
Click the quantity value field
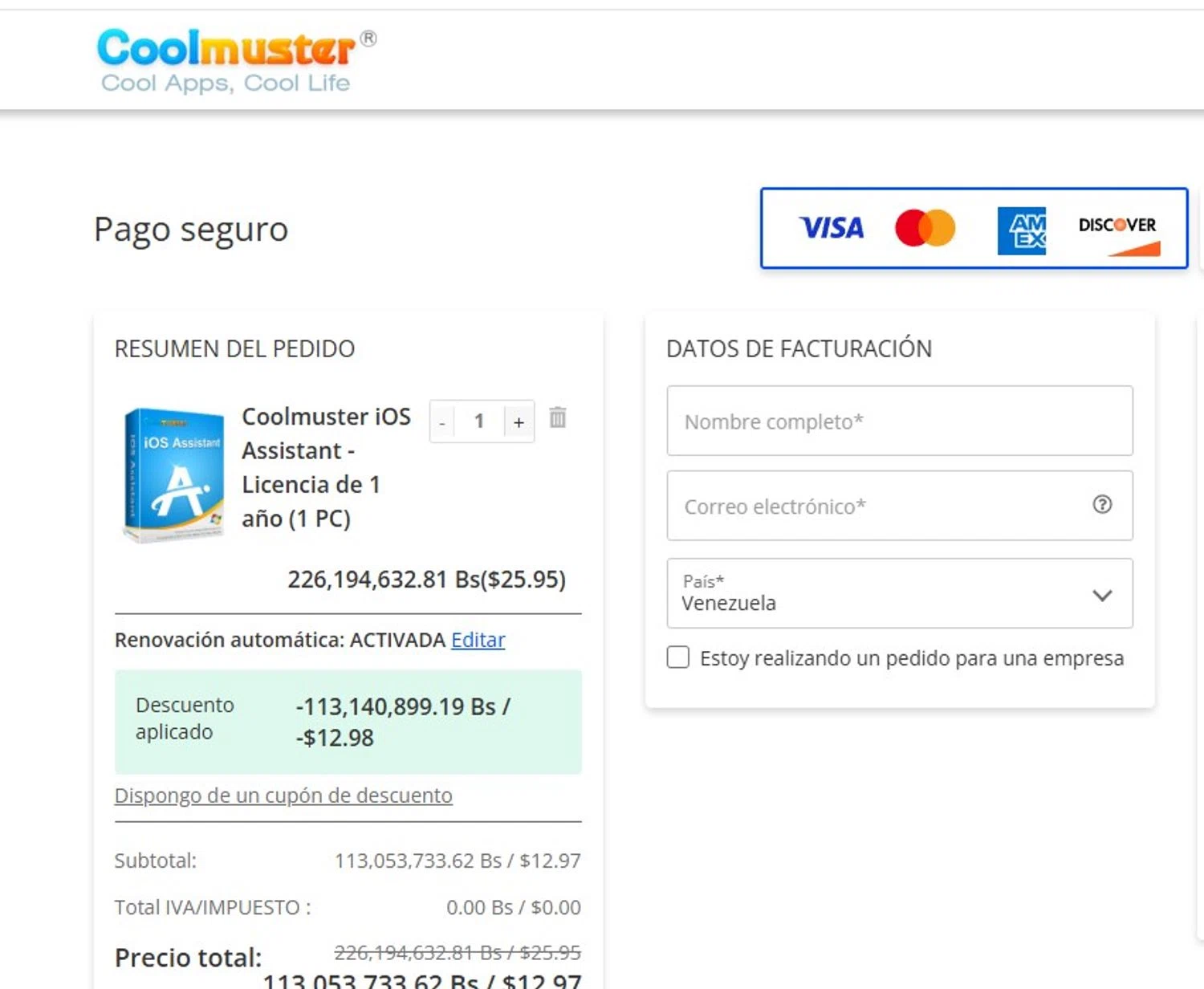pos(479,421)
